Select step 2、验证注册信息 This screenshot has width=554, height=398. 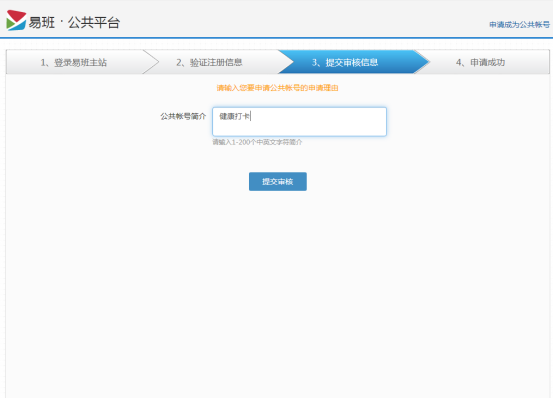point(209,62)
